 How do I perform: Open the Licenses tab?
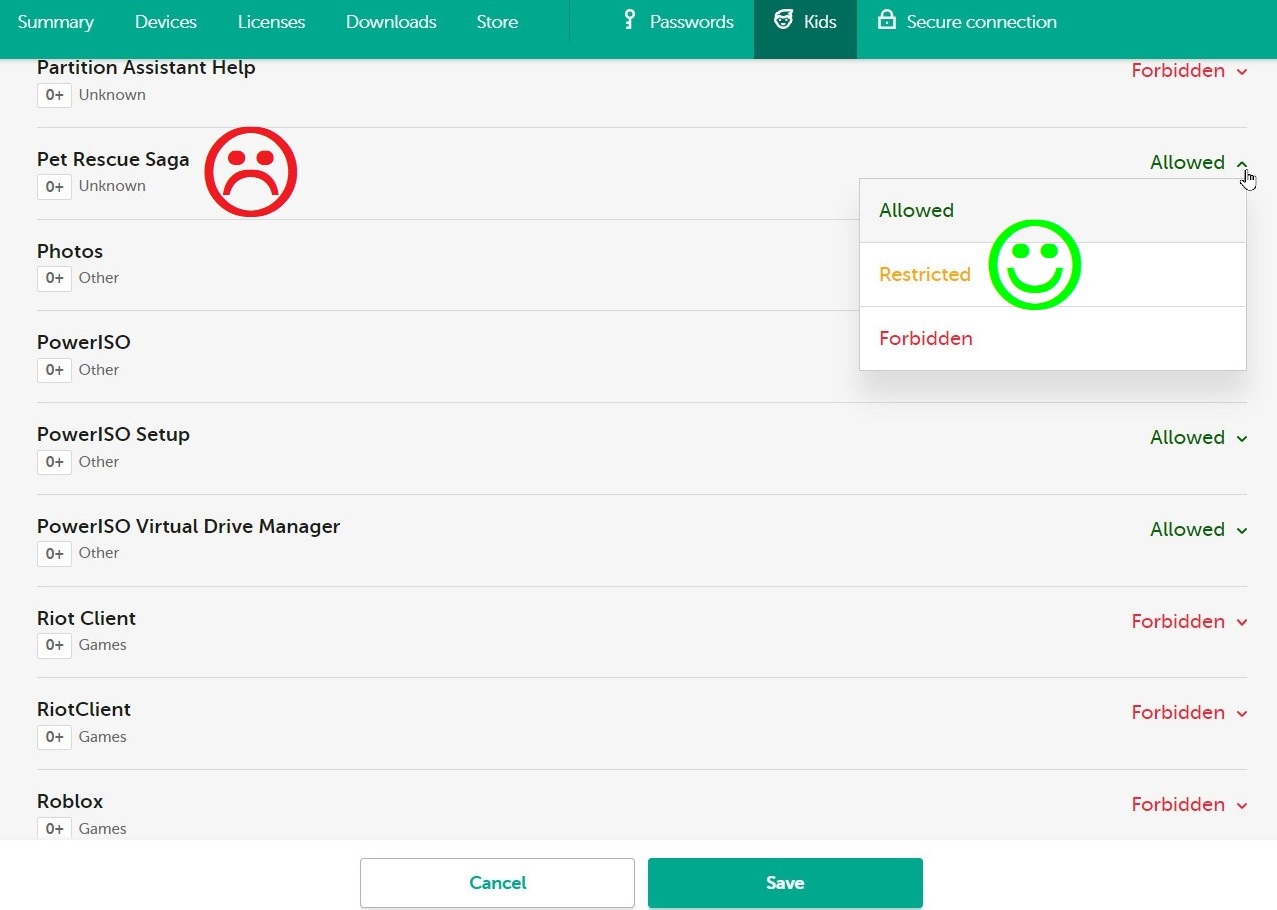coord(271,22)
